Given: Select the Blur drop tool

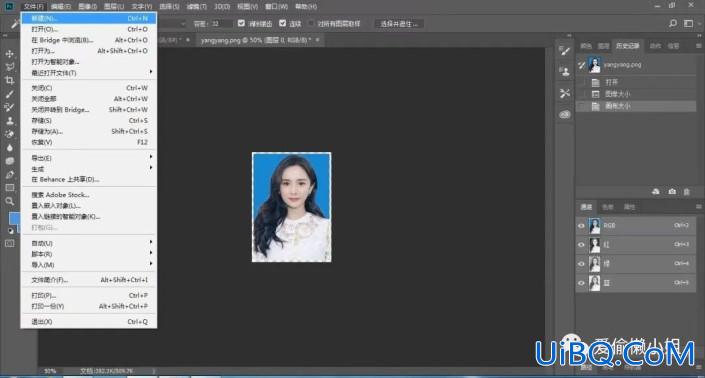Looking at the screenshot, I should coord(9,148).
